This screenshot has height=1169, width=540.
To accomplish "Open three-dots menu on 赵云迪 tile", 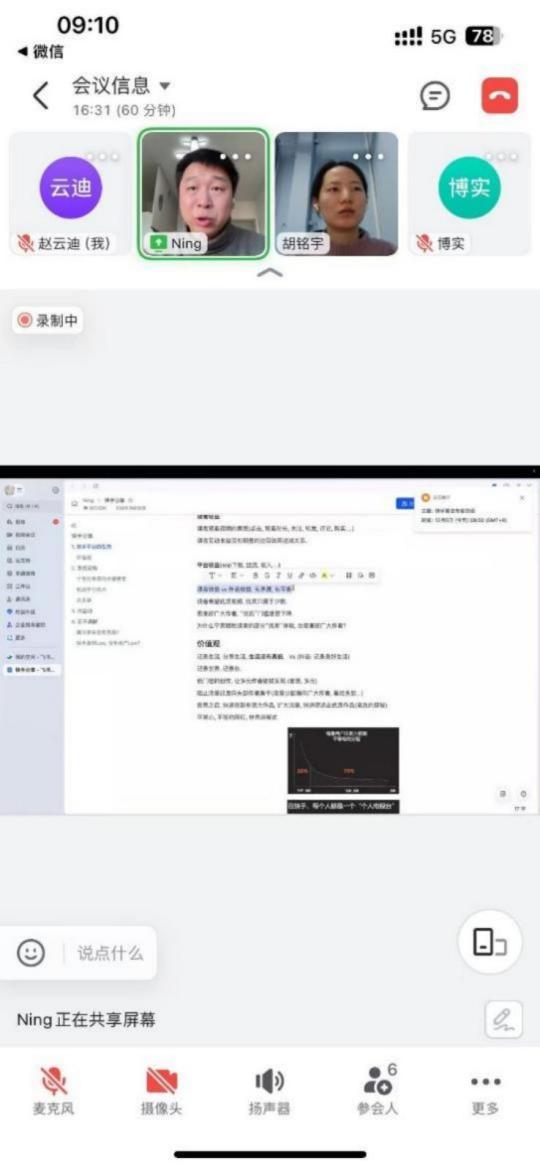I will click(101, 157).
